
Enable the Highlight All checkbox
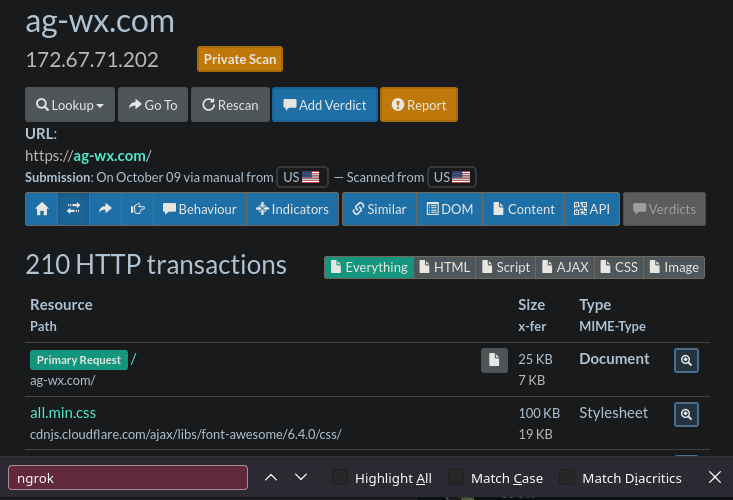pos(340,478)
